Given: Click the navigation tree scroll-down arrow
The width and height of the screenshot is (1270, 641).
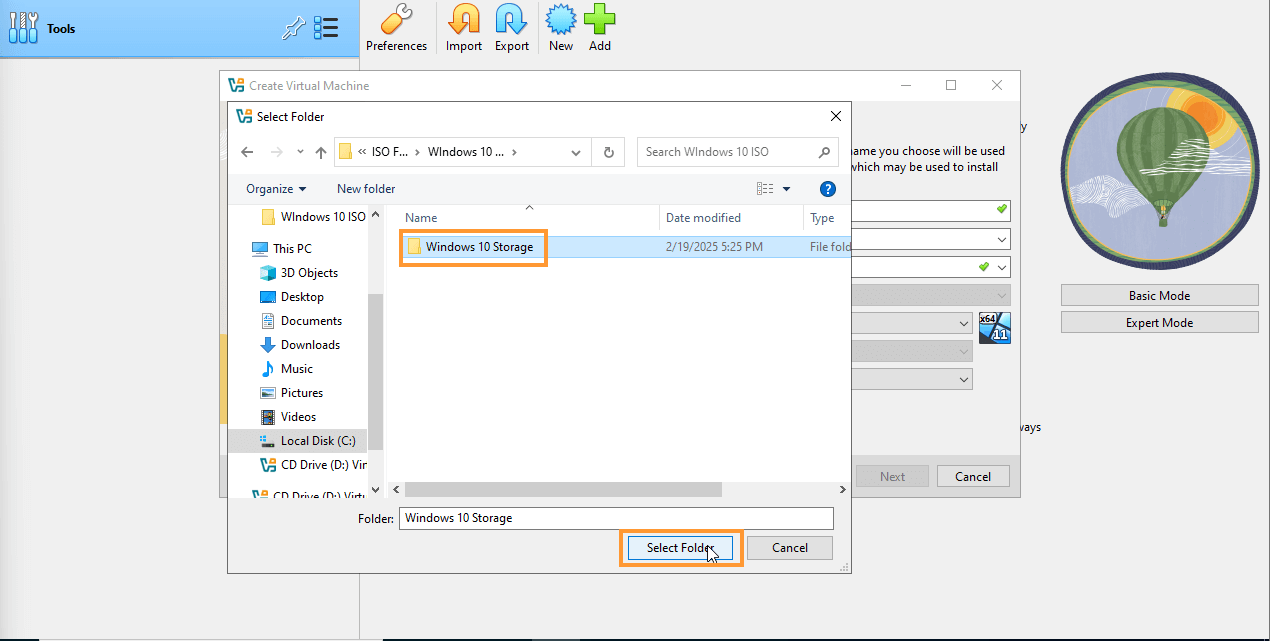Looking at the screenshot, I should pyautogui.click(x=376, y=490).
